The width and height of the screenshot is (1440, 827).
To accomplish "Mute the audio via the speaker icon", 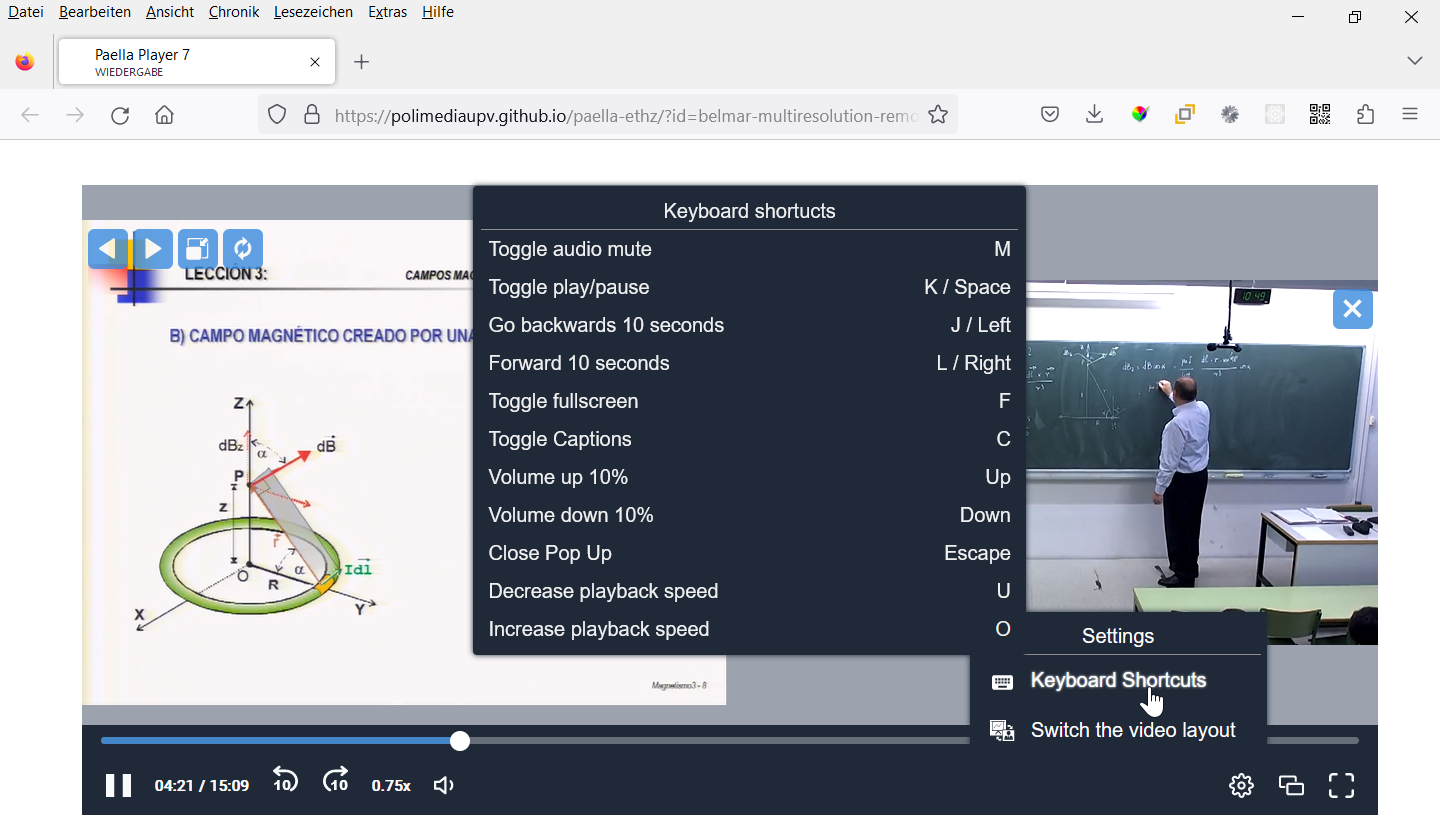I will click(x=443, y=785).
